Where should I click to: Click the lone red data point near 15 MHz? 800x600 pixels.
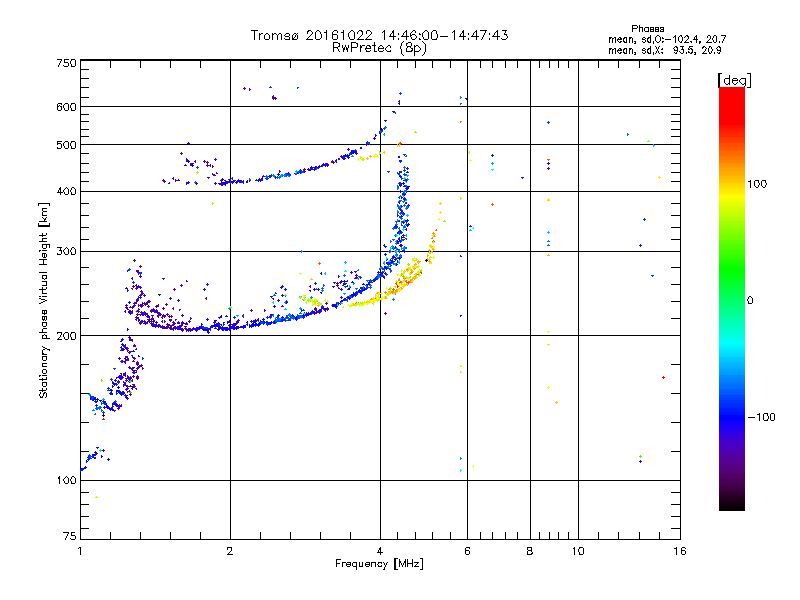[x=663, y=378]
